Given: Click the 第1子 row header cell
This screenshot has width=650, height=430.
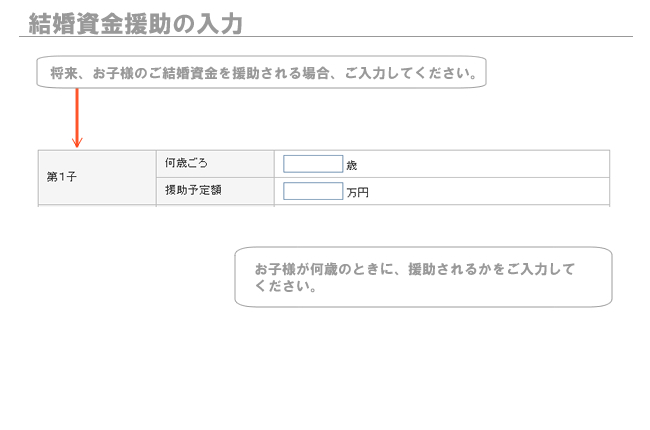Looking at the screenshot, I should tap(97, 177).
